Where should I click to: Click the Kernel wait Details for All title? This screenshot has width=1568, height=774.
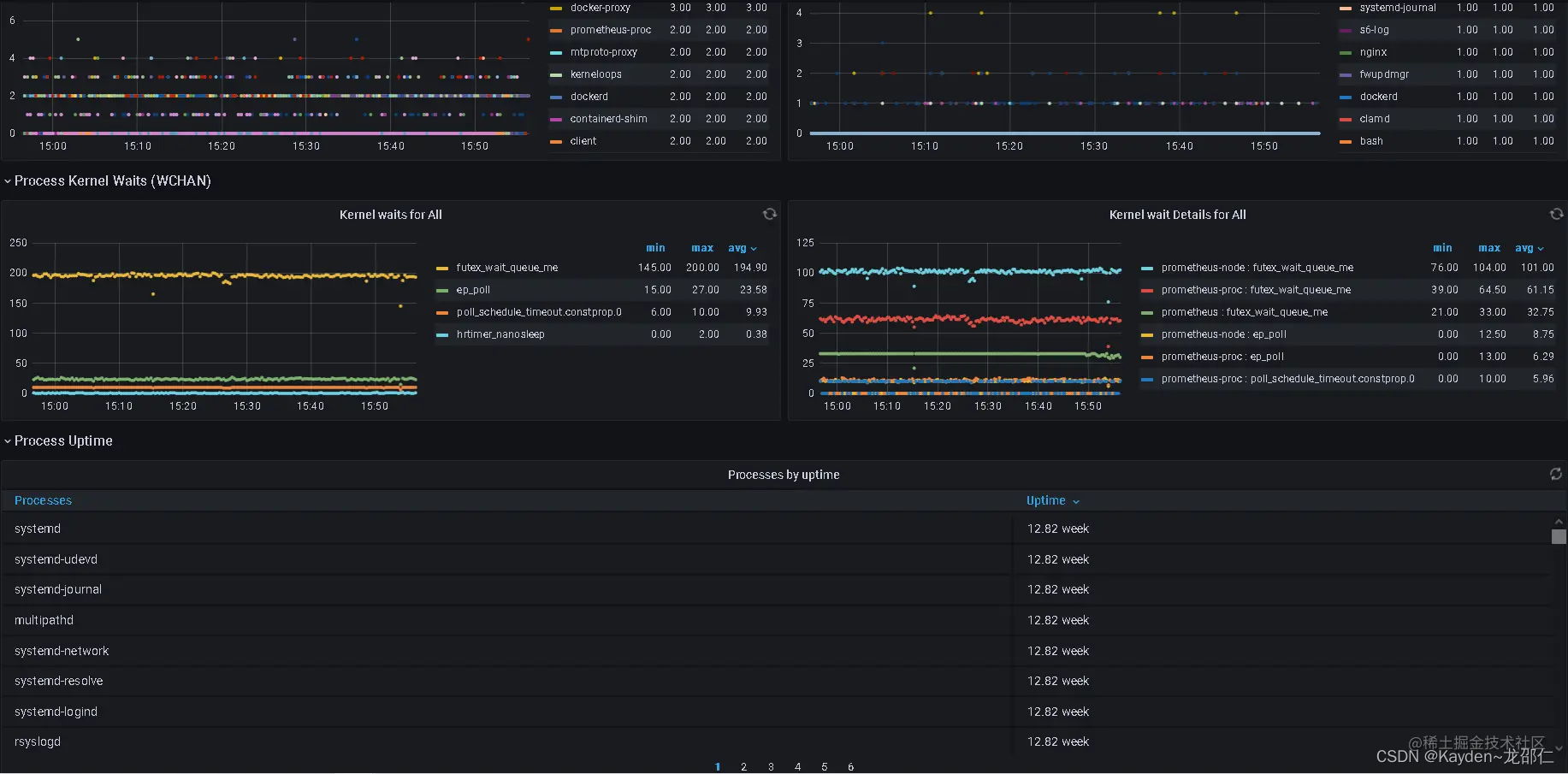tap(1177, 215)
